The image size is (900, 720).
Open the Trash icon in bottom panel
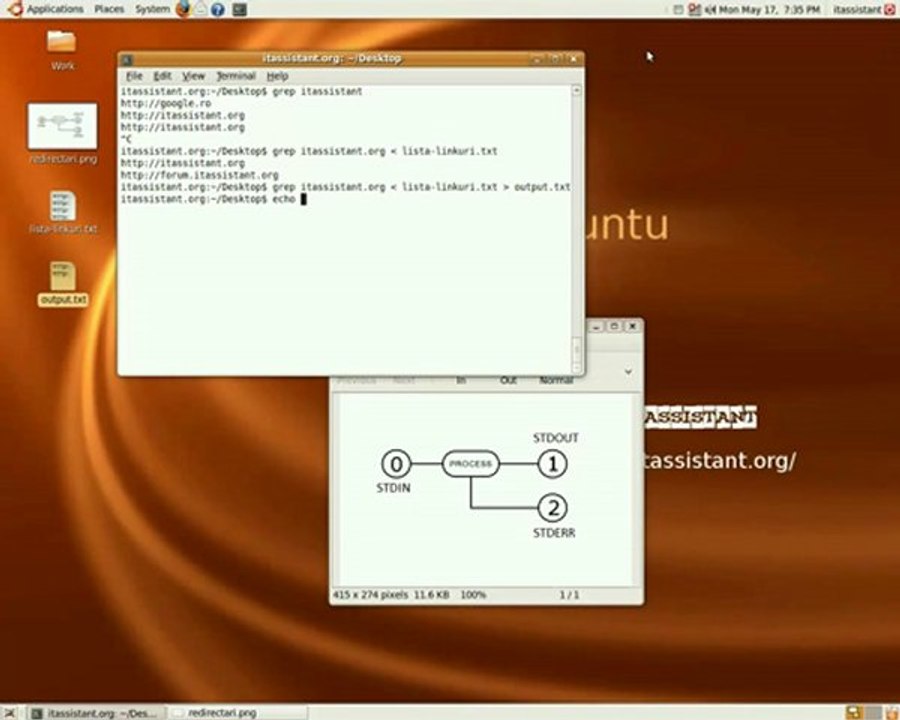pos(890,713)
